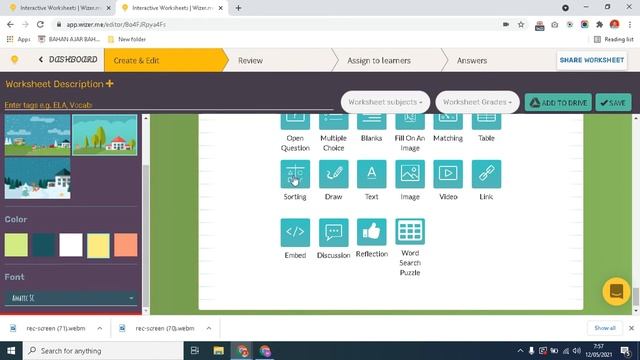The image size is (640, 360).
Task: Open a new browser tab
Action: pos(238,8)
